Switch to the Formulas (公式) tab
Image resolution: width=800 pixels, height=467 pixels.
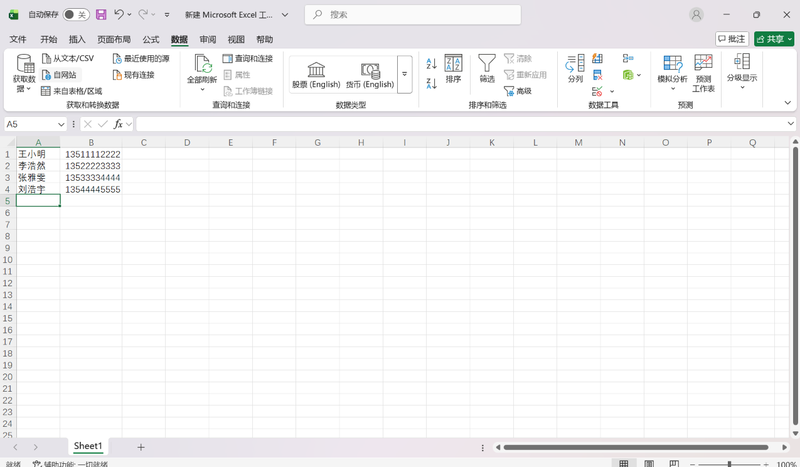(151, 39)
